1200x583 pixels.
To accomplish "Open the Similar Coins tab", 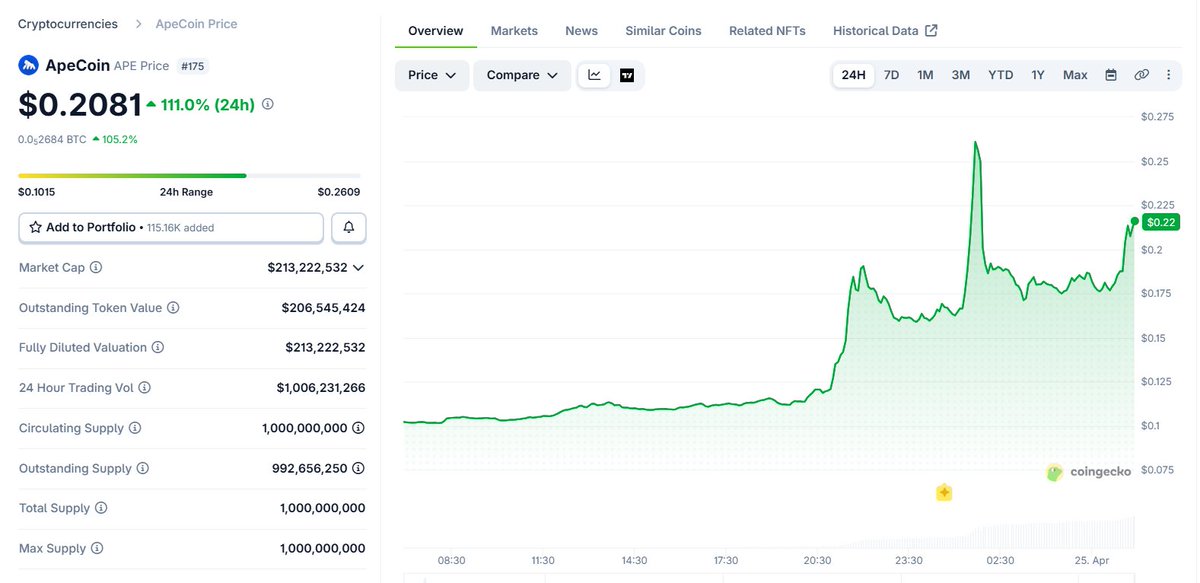I will 663,31.
